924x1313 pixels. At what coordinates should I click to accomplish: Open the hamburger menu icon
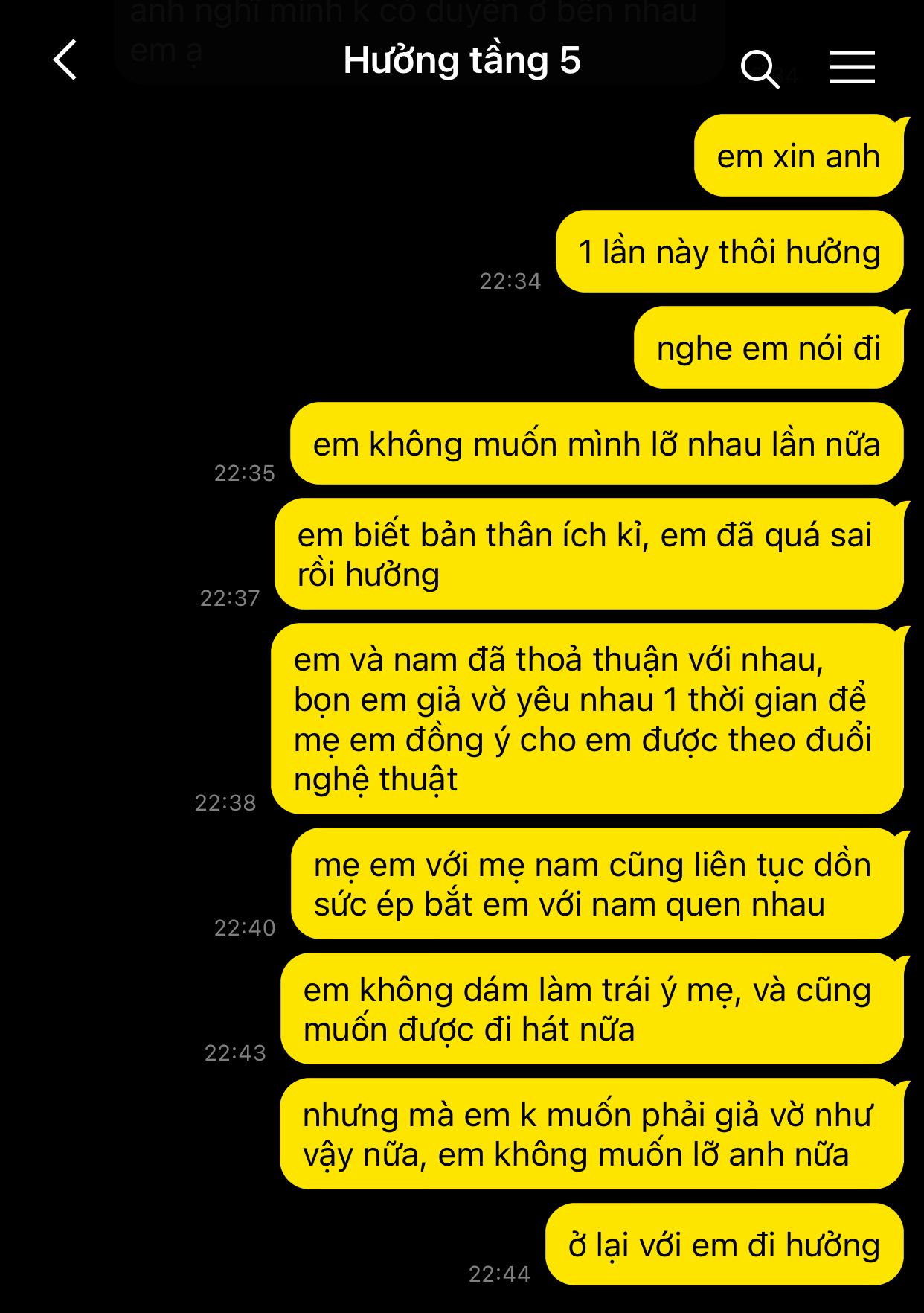coord(852,67)
